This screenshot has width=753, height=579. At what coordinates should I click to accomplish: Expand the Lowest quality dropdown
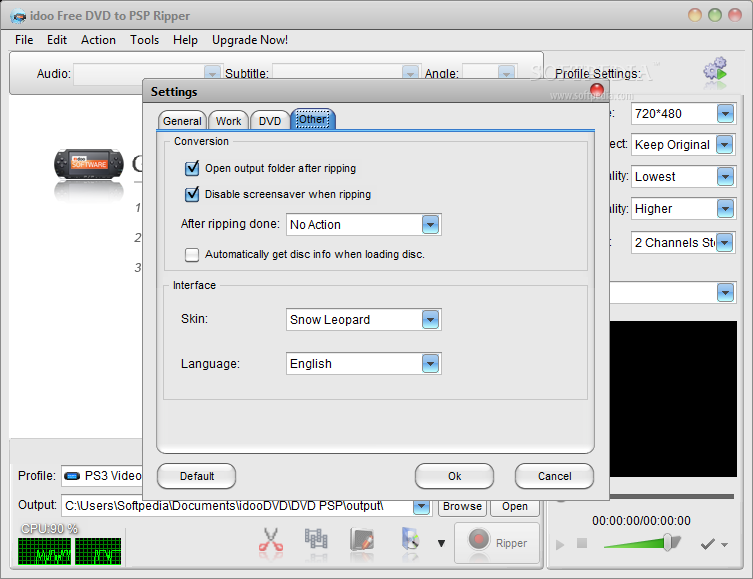coord(725,177)
